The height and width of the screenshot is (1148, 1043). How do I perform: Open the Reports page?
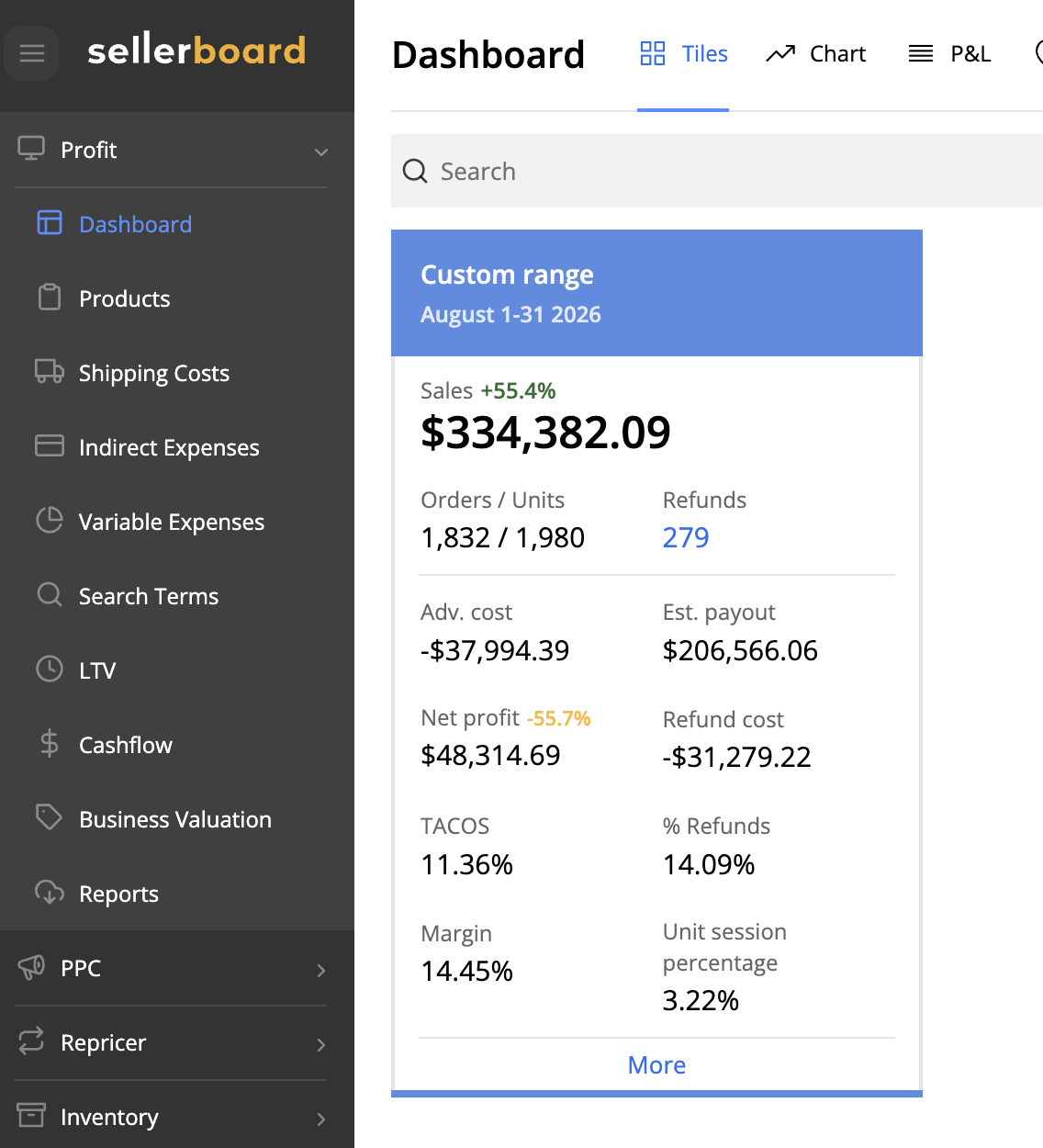(x=118, y=894)
